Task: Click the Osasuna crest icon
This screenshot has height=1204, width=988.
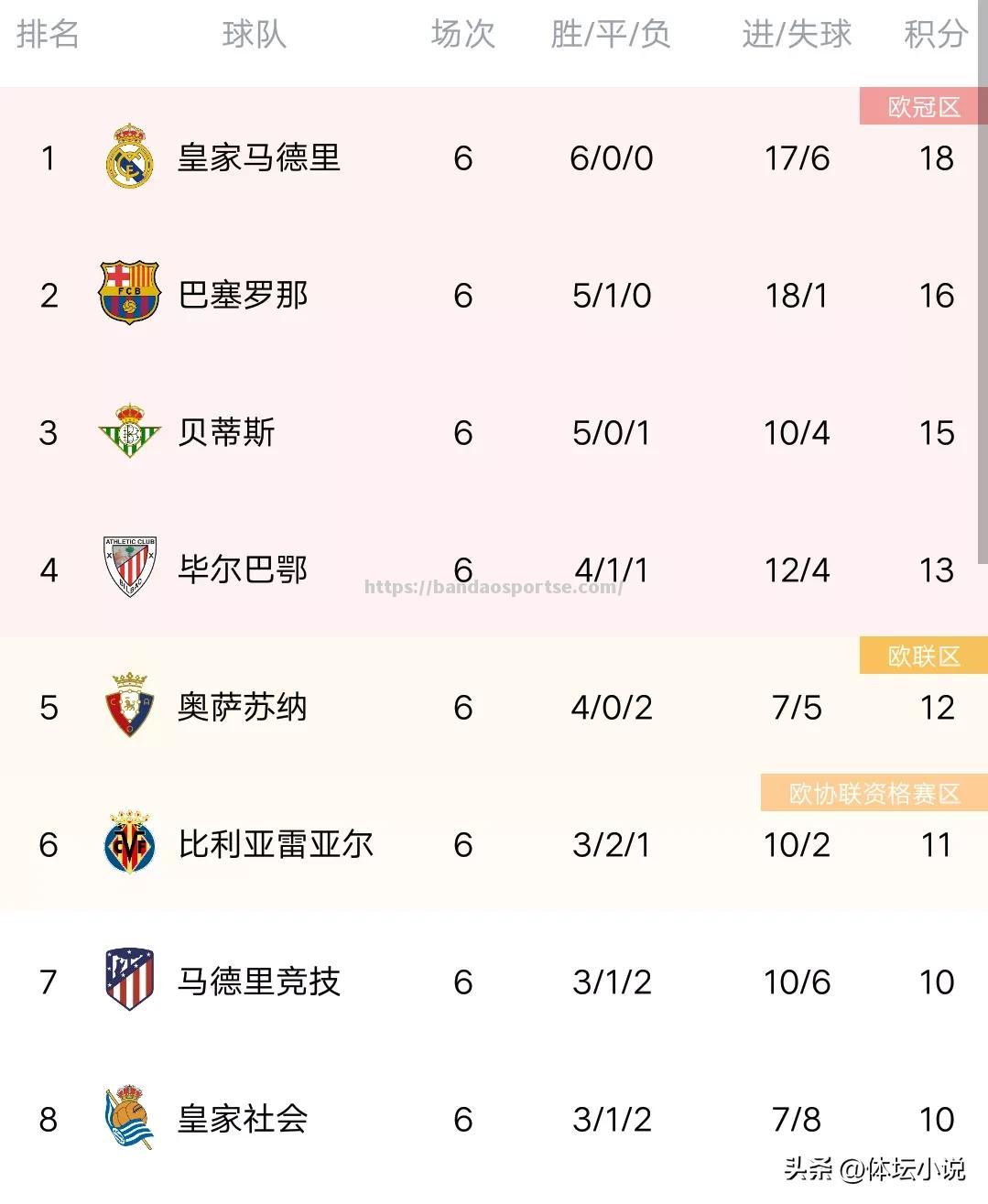Action: pos(129,705)
